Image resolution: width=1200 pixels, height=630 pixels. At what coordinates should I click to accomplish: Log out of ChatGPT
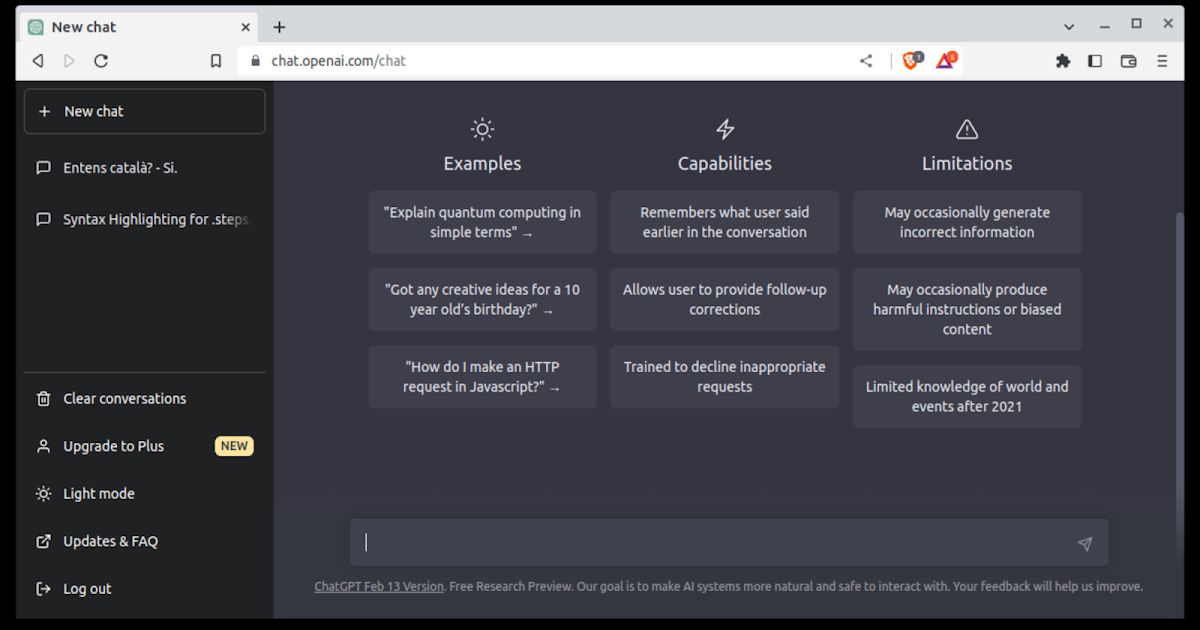[85, 588]
